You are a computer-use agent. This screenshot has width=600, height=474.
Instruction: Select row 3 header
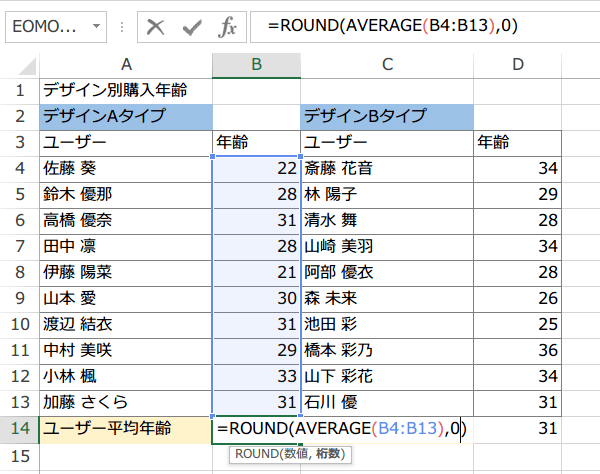pos(20,143)
